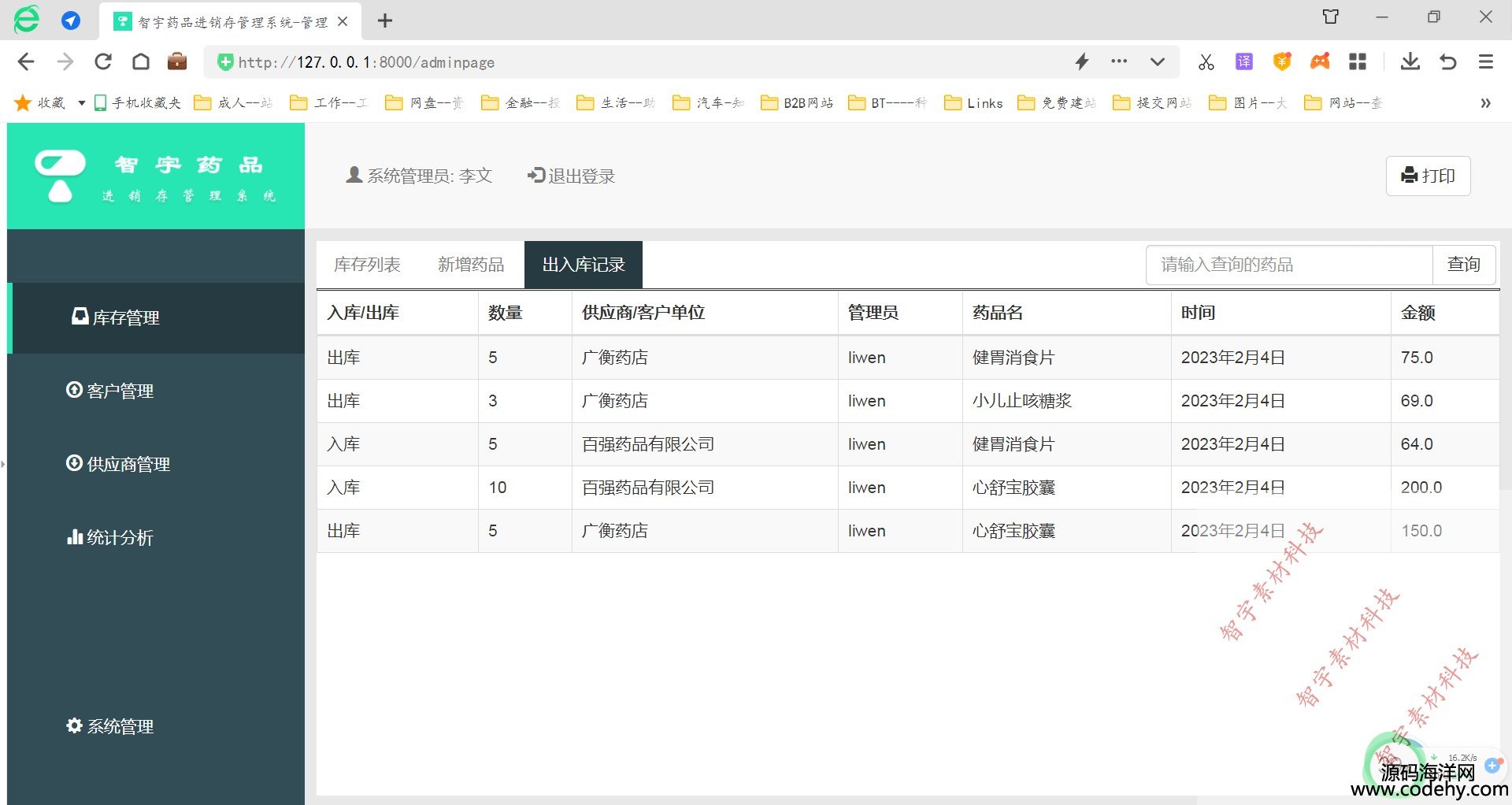Viewport: 1512px width, 805px height.
Task: Open the scissors screenshot tool
Action: point(1206,61)
